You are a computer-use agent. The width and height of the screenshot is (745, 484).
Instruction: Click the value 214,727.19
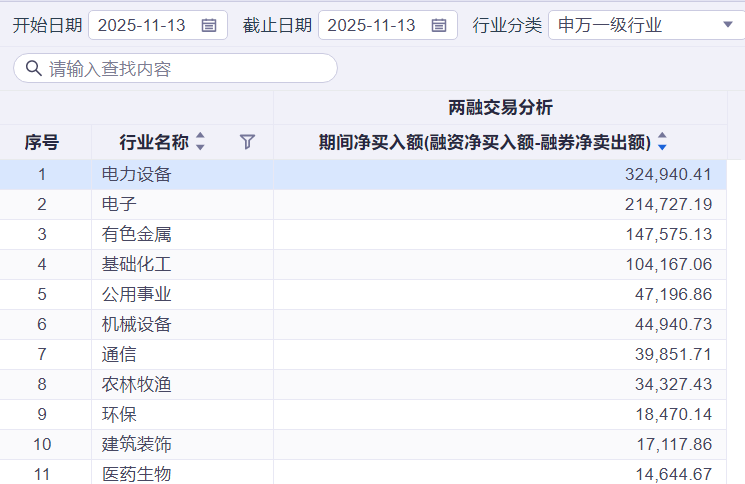click(668, 204)
